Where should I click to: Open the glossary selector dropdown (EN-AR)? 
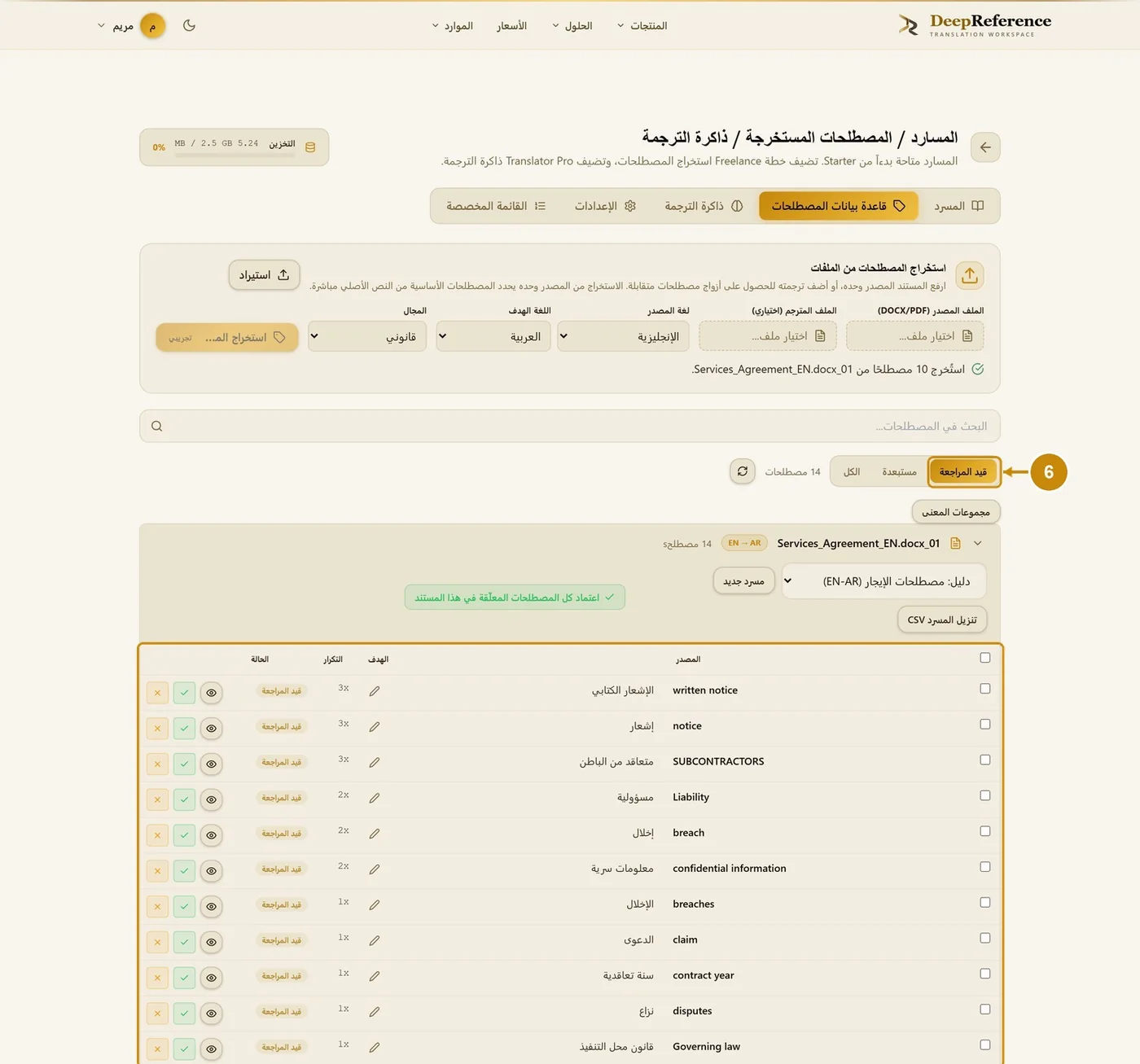pyautogui.click(x=883, y=581)
